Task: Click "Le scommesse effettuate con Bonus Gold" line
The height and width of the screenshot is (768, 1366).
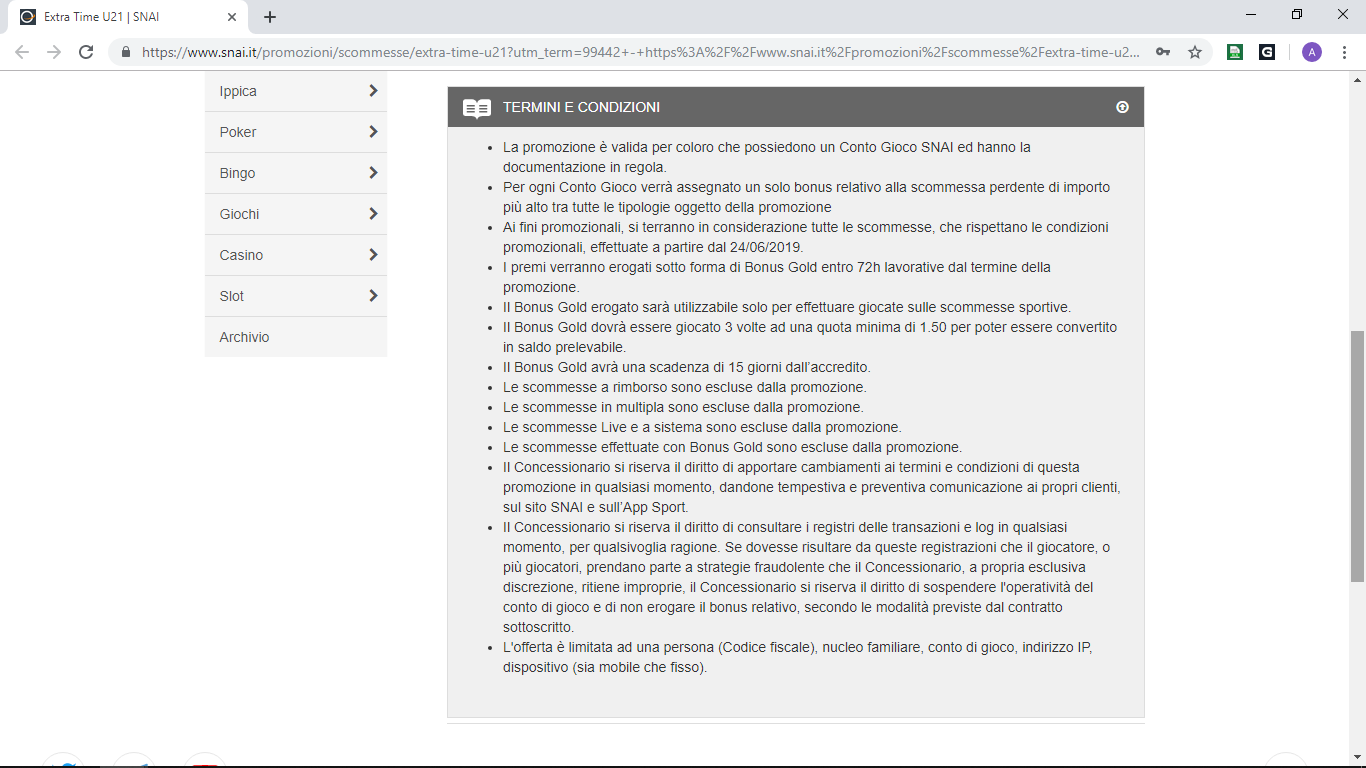Action: click(x=732, y=447)
